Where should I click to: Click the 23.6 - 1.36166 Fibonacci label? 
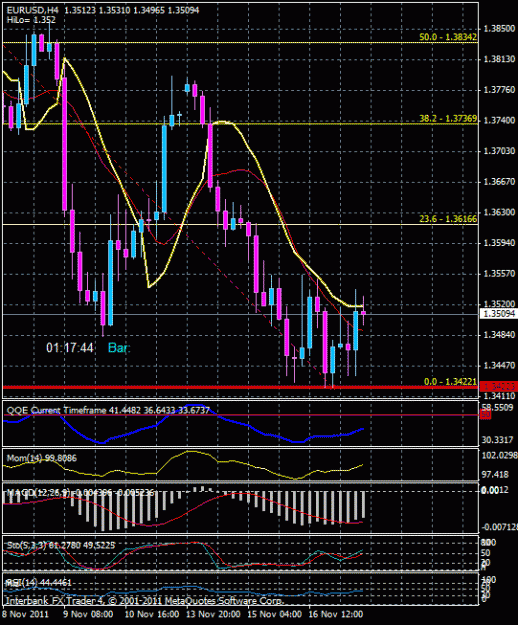pyautogui.click(x=448, y=219)
